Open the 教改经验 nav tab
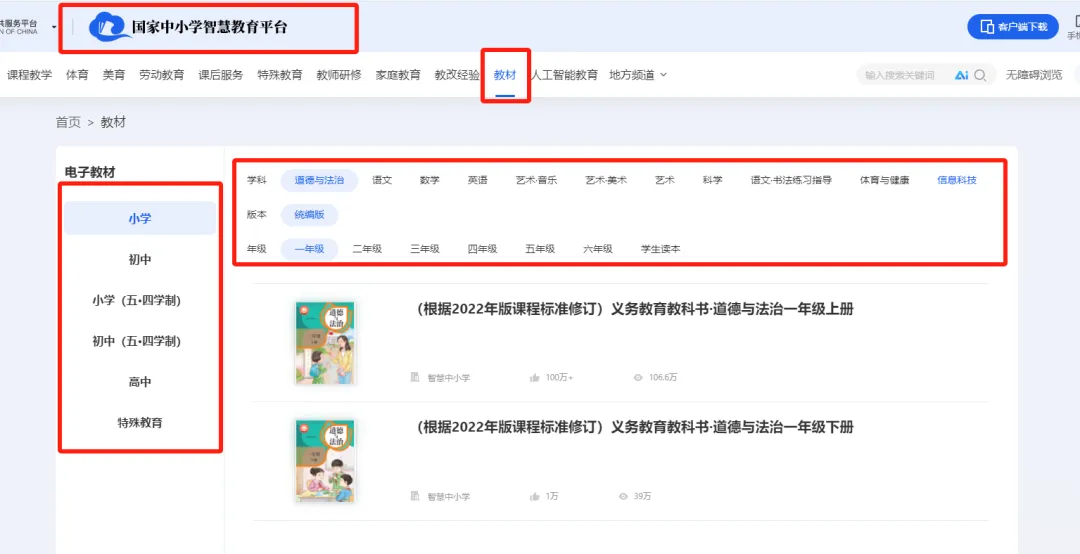 (457, 75)
